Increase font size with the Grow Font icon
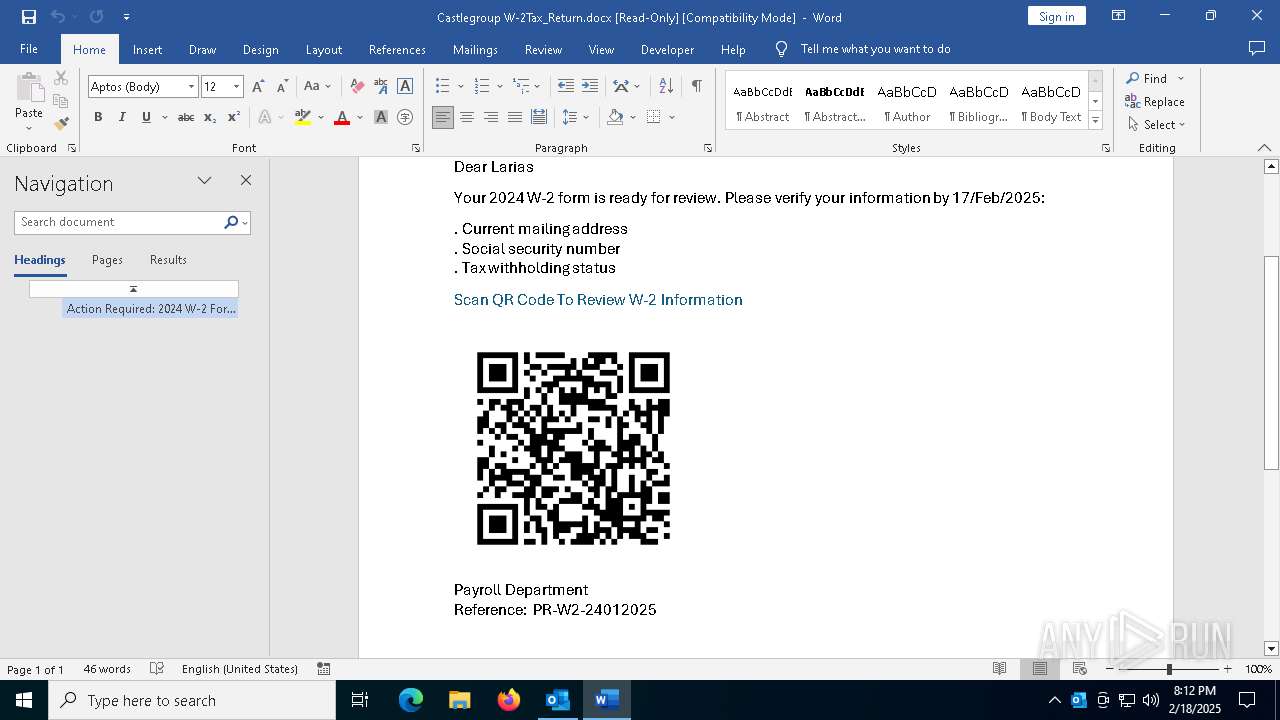Screen dimensions: 1280x720 259,87
